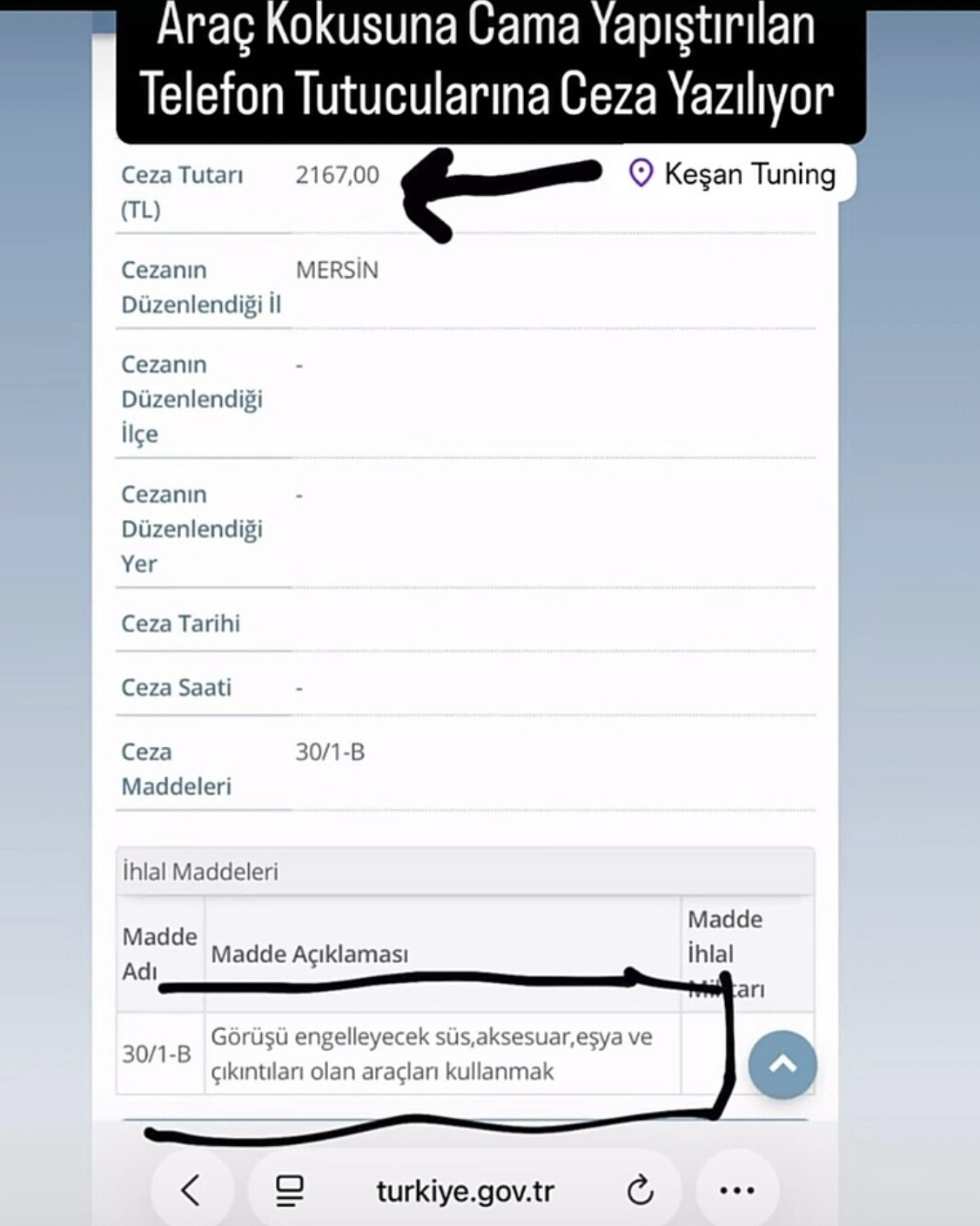
Task: Select the 2167,00 fine amount value
Action: [x=337, y=175]
